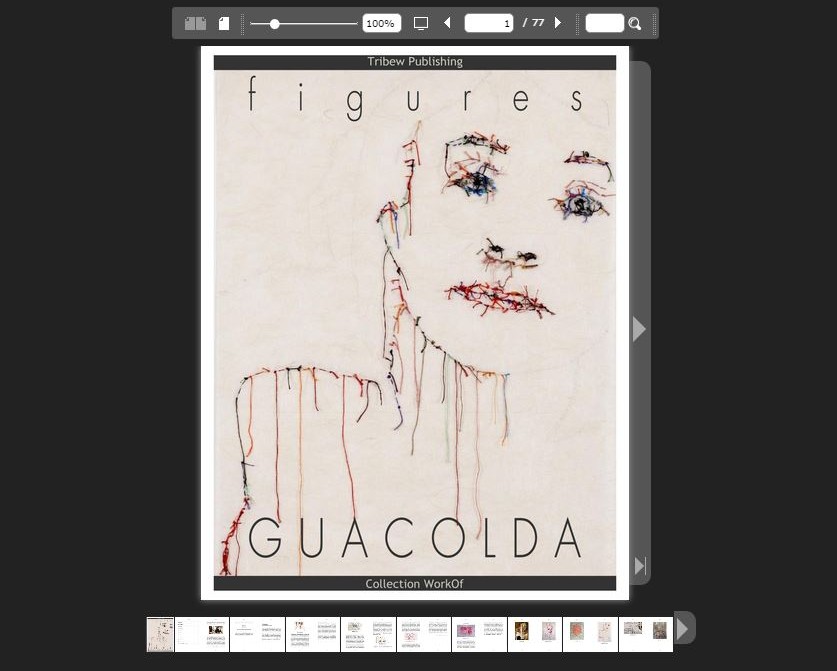Viewport: 837px width, 671px height.
Task: Open the sixth thumbnail spread
Action: point(424,634)
